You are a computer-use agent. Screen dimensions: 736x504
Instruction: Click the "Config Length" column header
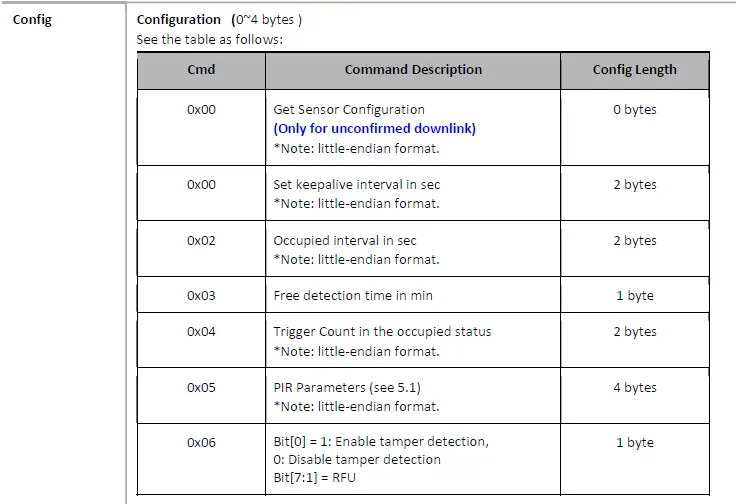click(634, 70)
